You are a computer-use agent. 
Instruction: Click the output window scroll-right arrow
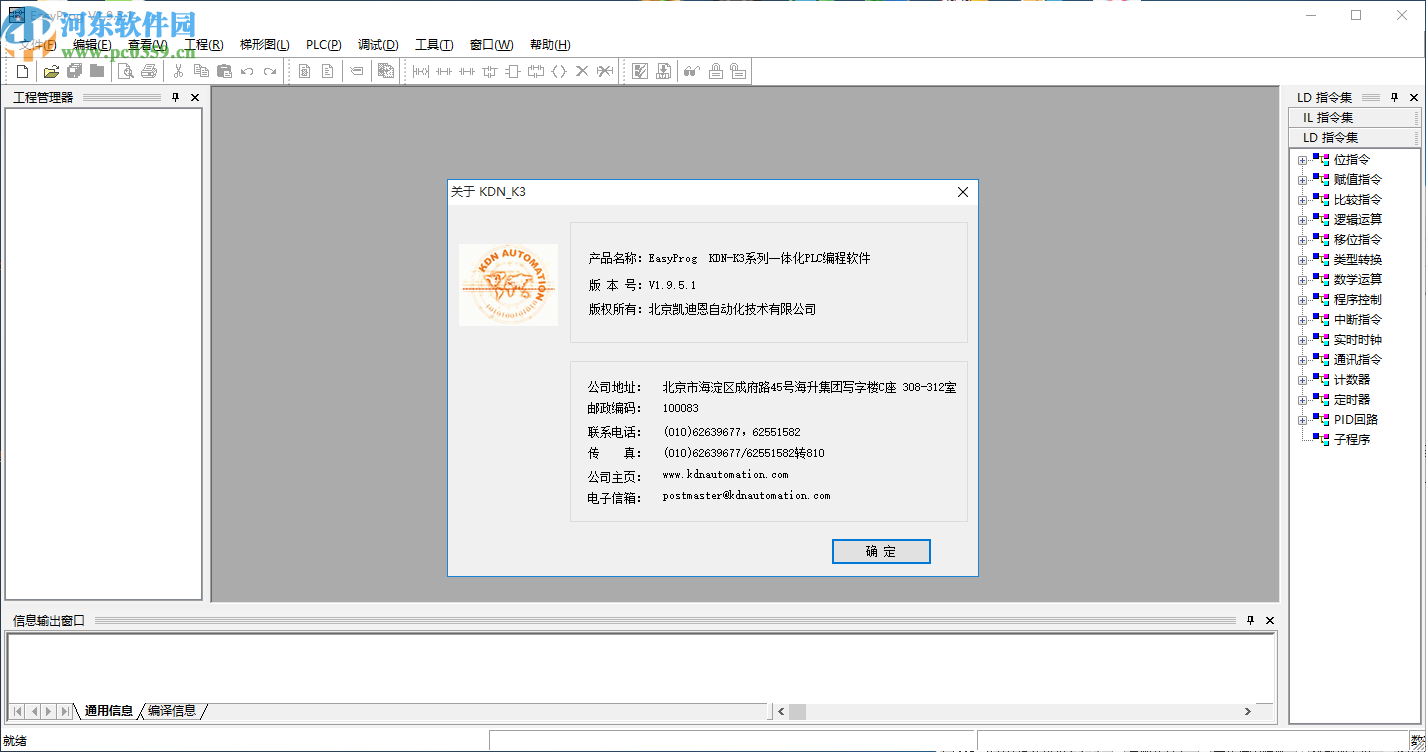pyautogui.click(x=1248, y=711)
